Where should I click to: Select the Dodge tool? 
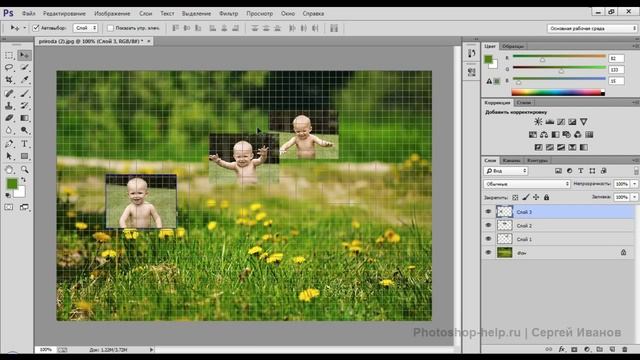tap(24, 130)
